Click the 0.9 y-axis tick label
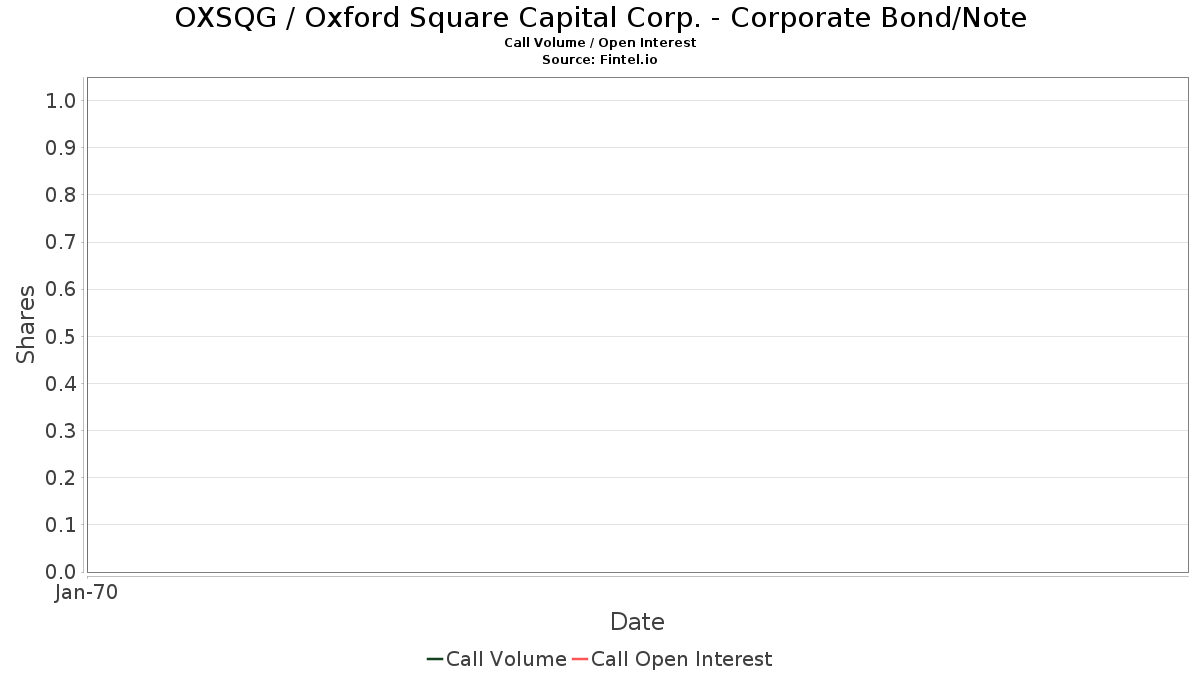 click(x=61, y=148)
